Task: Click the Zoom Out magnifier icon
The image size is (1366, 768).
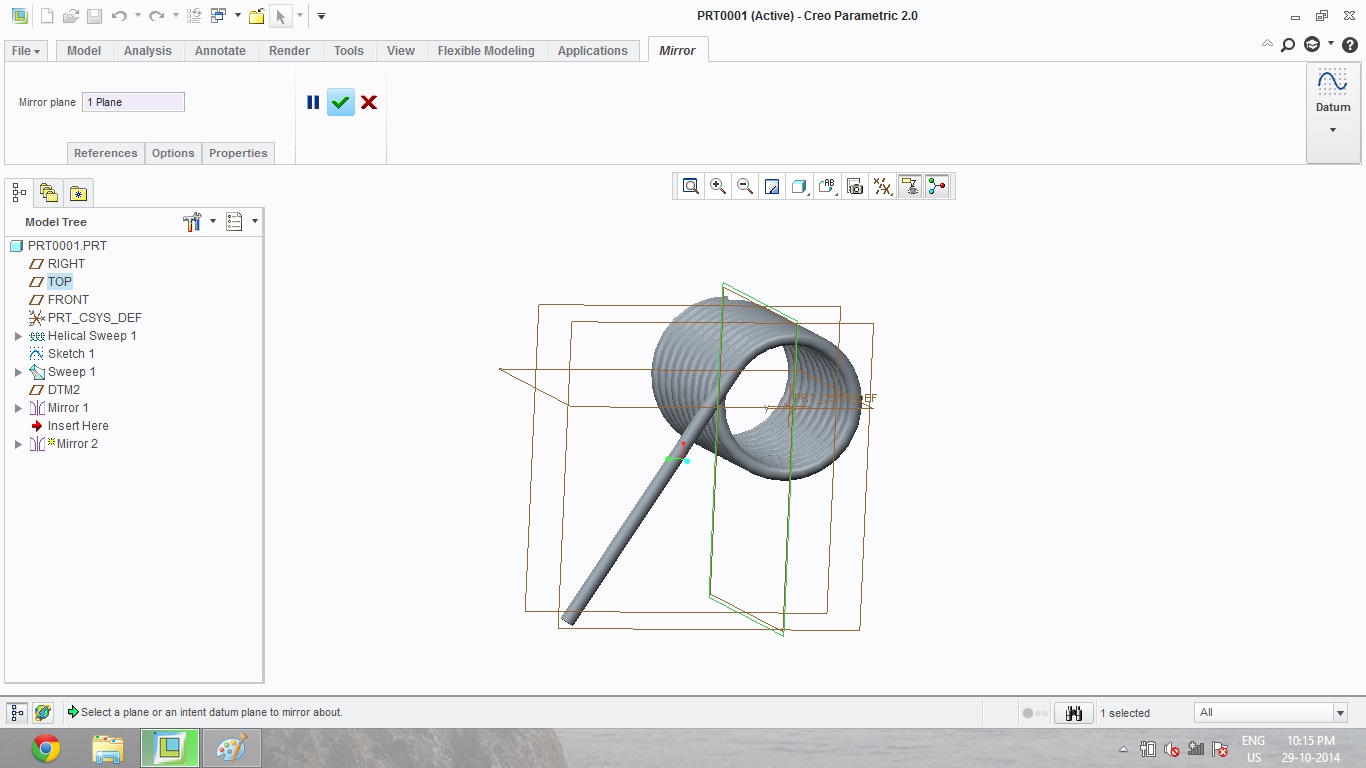Action: [x=745, y=186]
